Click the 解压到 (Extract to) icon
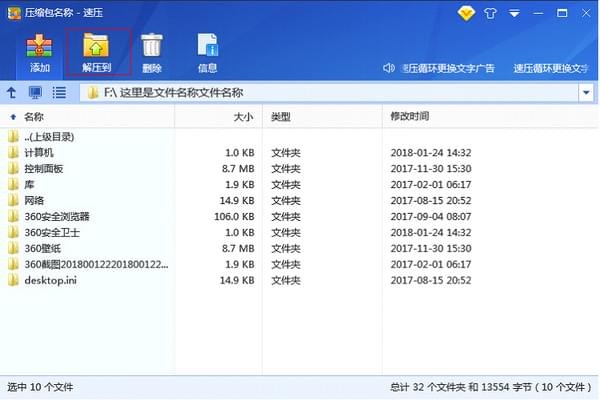This screenshot has width=600, height=401. click(97, 52)
